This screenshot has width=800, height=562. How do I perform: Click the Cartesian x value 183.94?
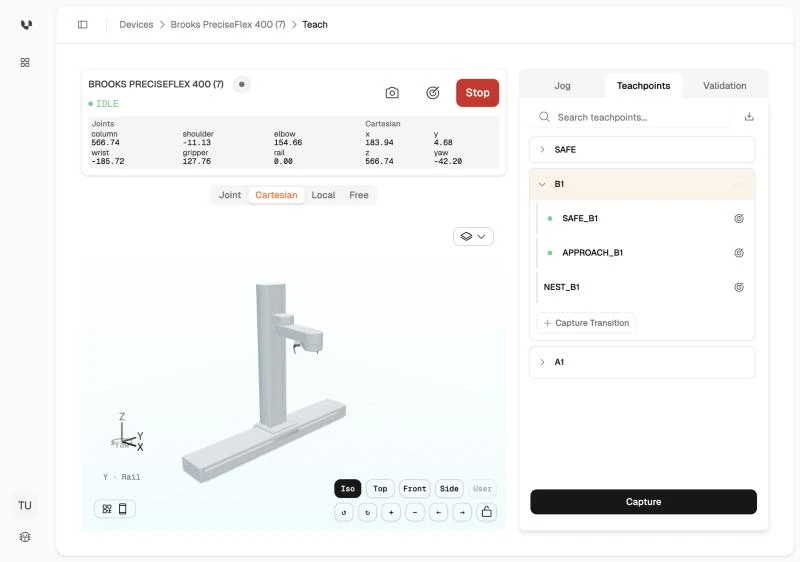click(x=379, y=143)
